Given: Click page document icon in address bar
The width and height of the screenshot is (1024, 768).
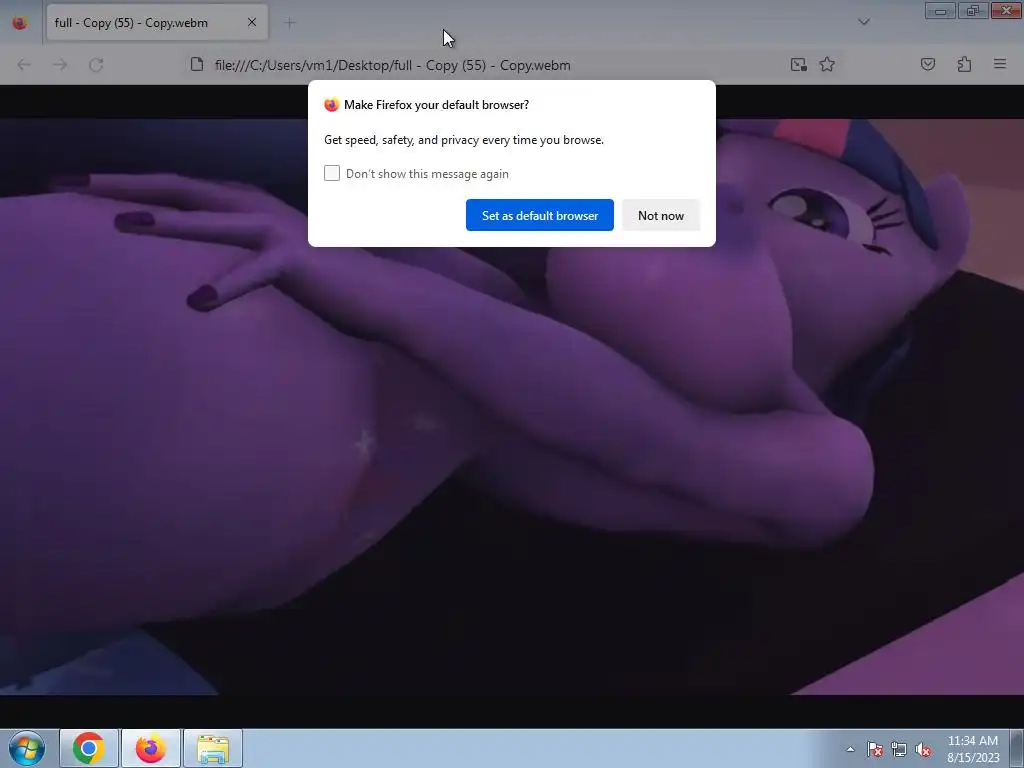Looking at the screenshot, I should (x=197, y=64).
